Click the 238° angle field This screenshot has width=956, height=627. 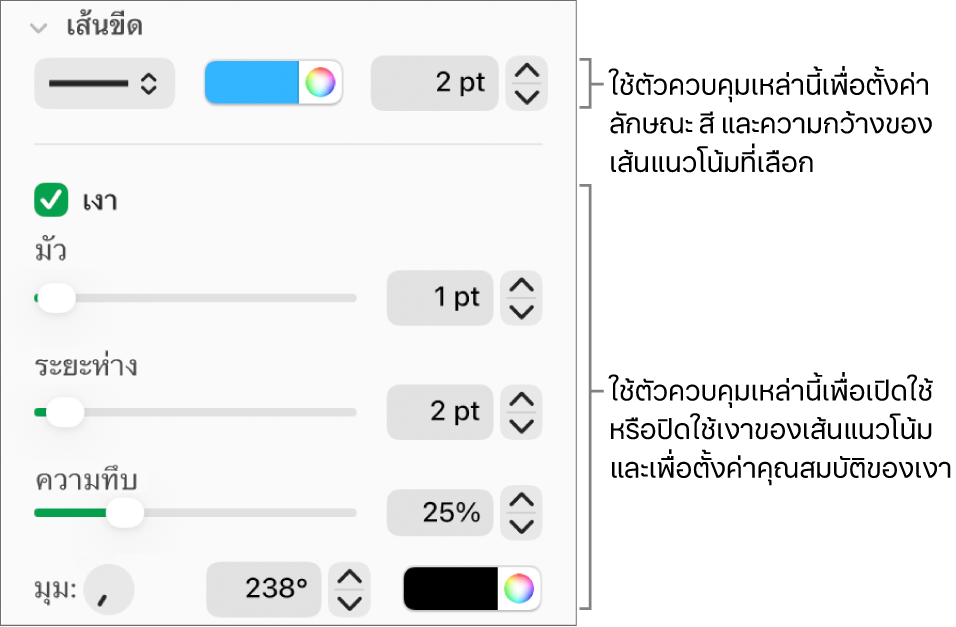[263, 589]
